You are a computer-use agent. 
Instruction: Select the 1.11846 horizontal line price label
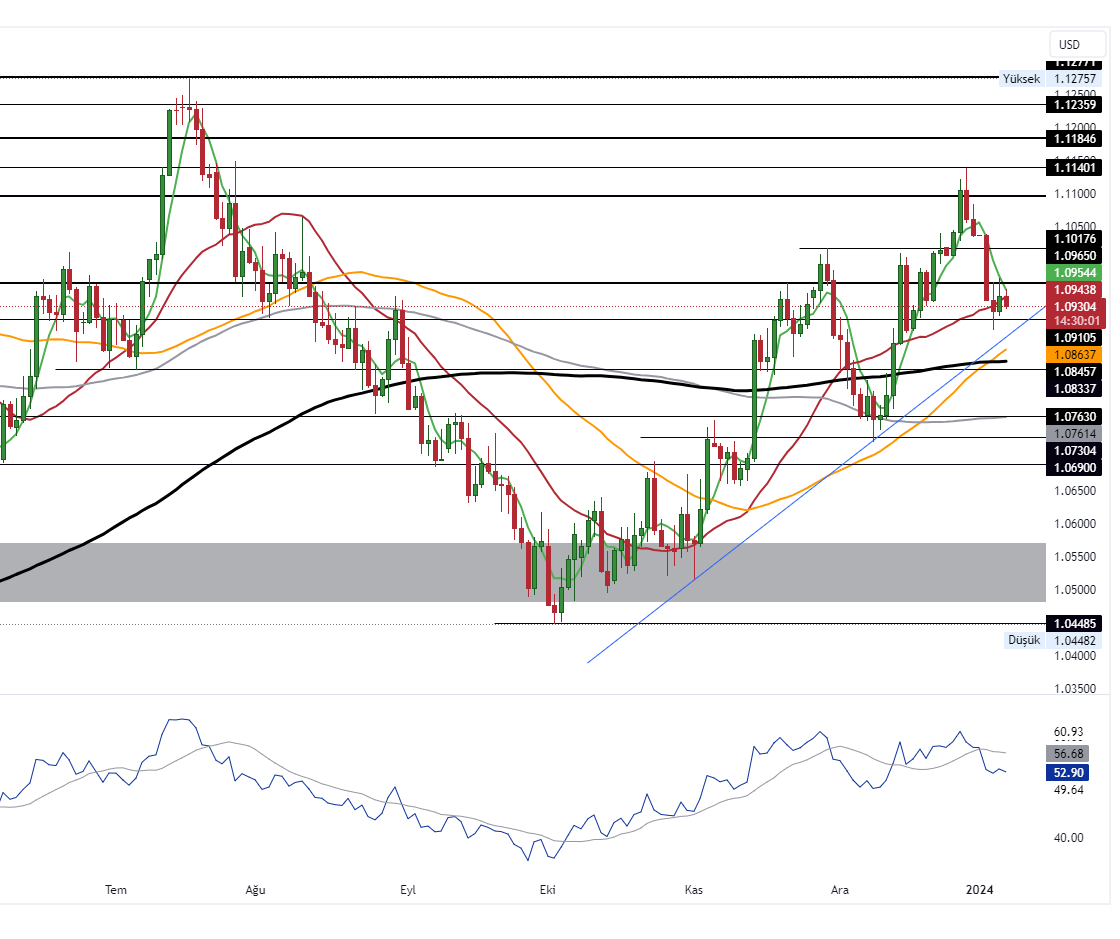point(1076,138)
